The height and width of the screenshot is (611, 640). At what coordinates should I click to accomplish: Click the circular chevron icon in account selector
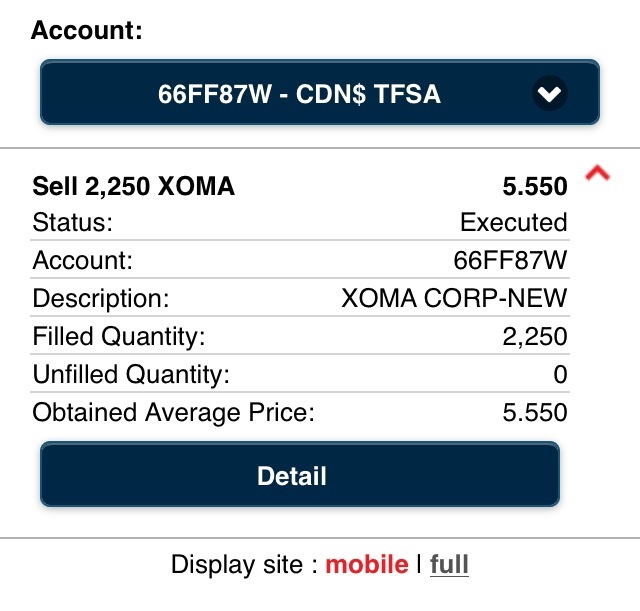click(x=550, y=95)
